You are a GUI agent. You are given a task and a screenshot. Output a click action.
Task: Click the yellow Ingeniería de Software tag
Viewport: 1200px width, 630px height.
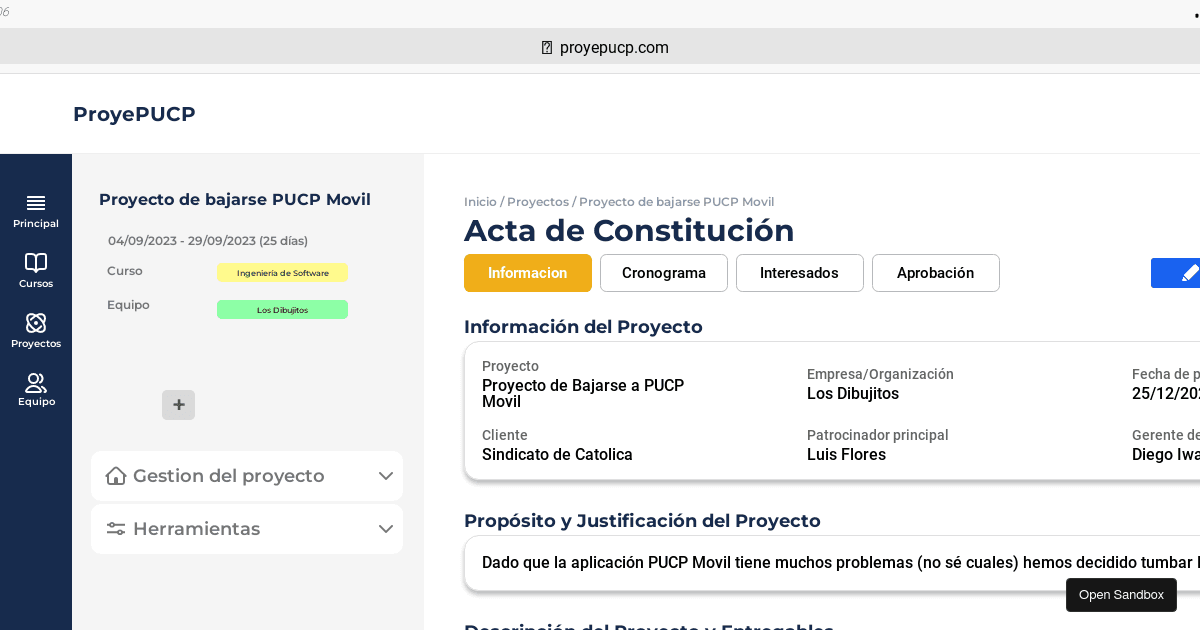[282, 273]
